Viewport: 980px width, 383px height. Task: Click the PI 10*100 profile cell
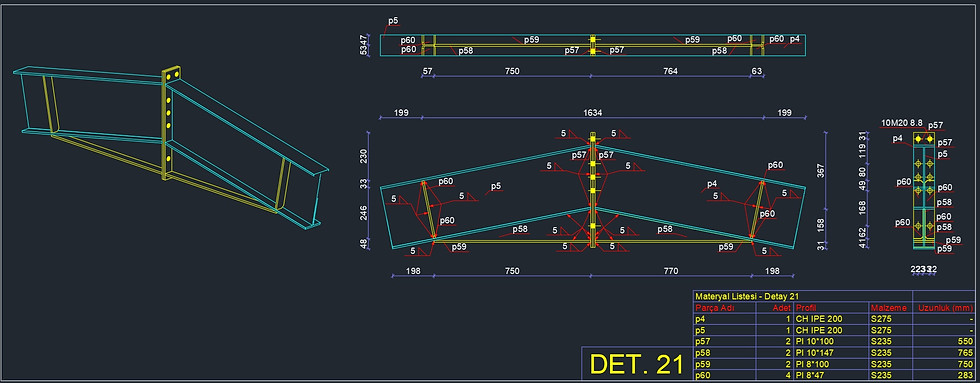(x=816, y=341)
